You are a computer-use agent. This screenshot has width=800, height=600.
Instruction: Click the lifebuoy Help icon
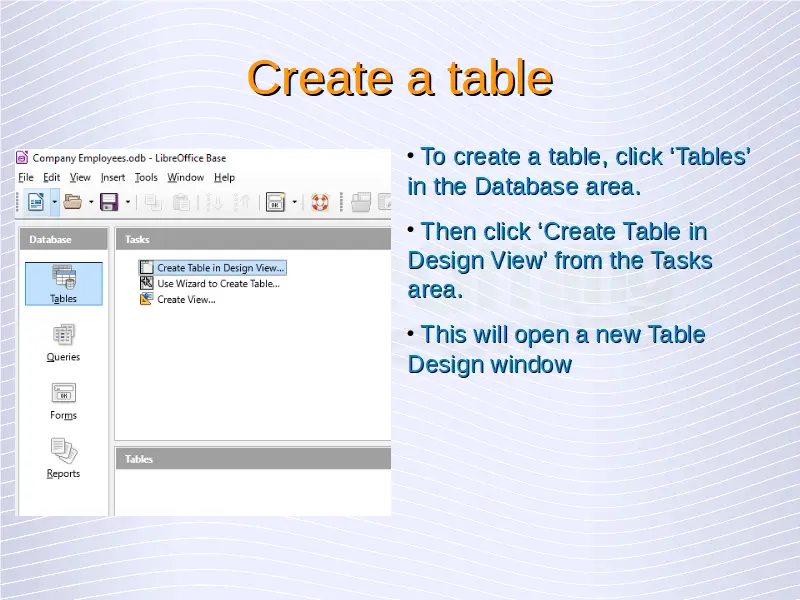(320, 203)
